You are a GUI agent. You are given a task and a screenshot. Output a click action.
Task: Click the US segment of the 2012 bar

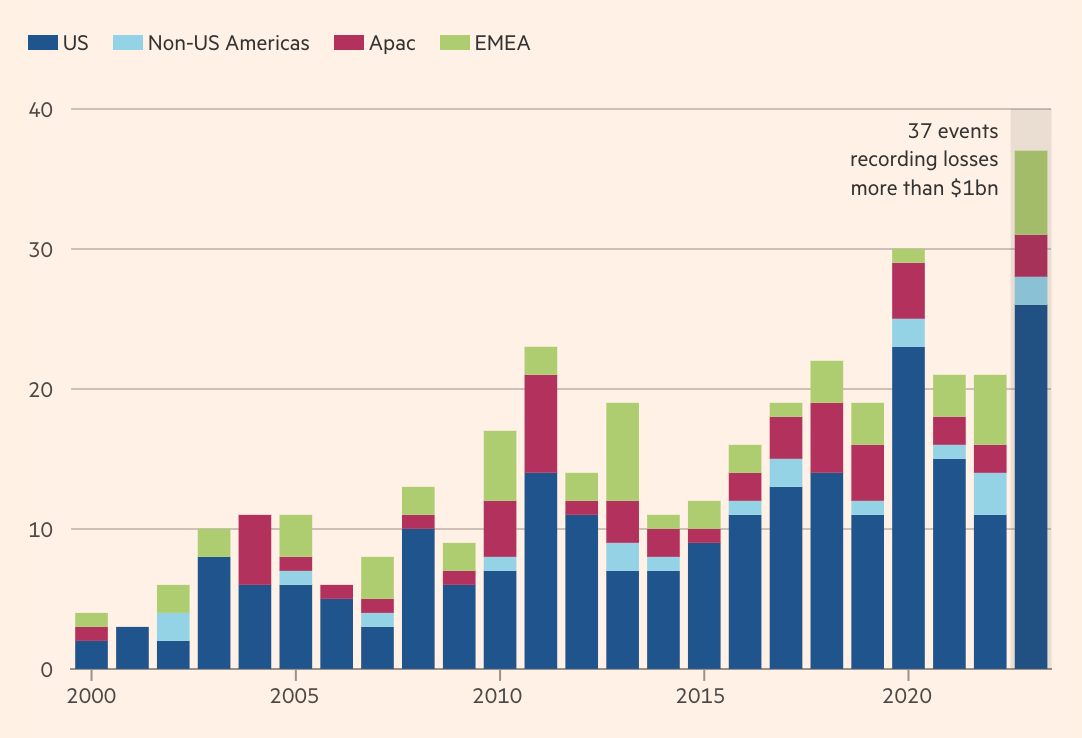pyautogui.click(x=582, y=592)
